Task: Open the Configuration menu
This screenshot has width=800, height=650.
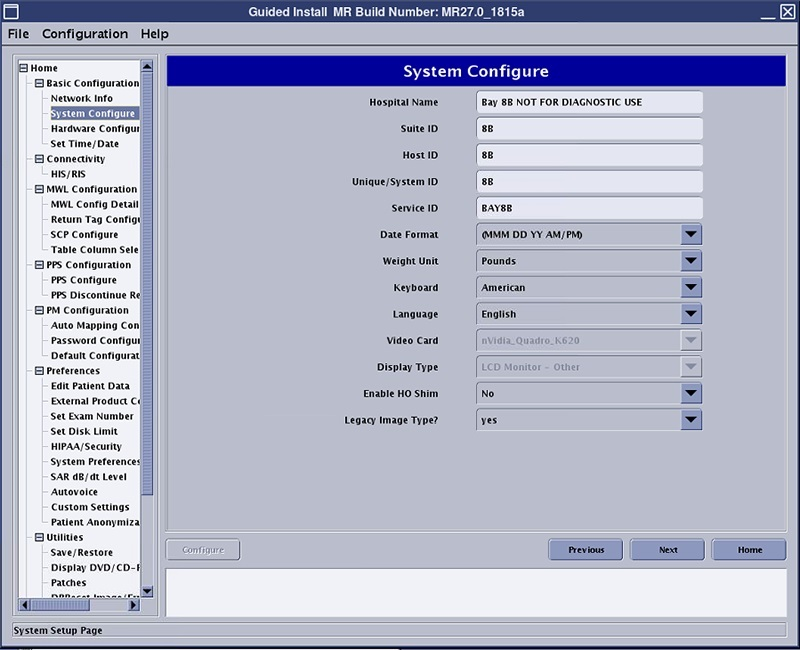Action: pyautogui.click(x=85, y=34)
